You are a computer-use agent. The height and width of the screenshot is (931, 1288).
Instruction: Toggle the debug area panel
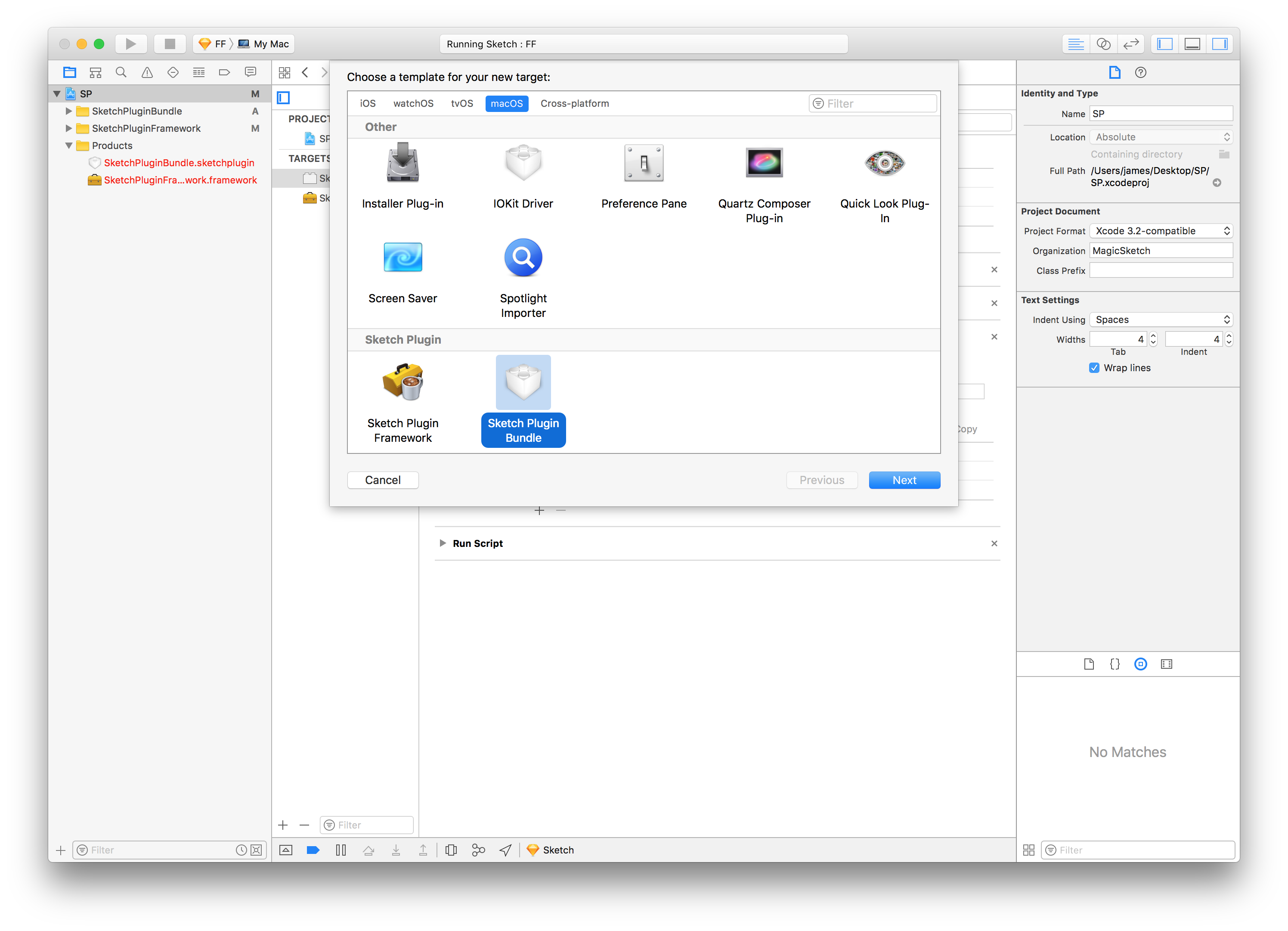(1192, 44)
